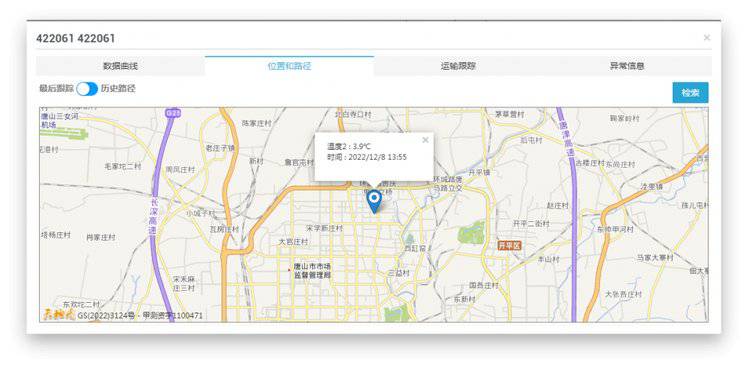Close the temperature info popup
749x368 pixels.
pyautogui.click(x=425, y=140)
